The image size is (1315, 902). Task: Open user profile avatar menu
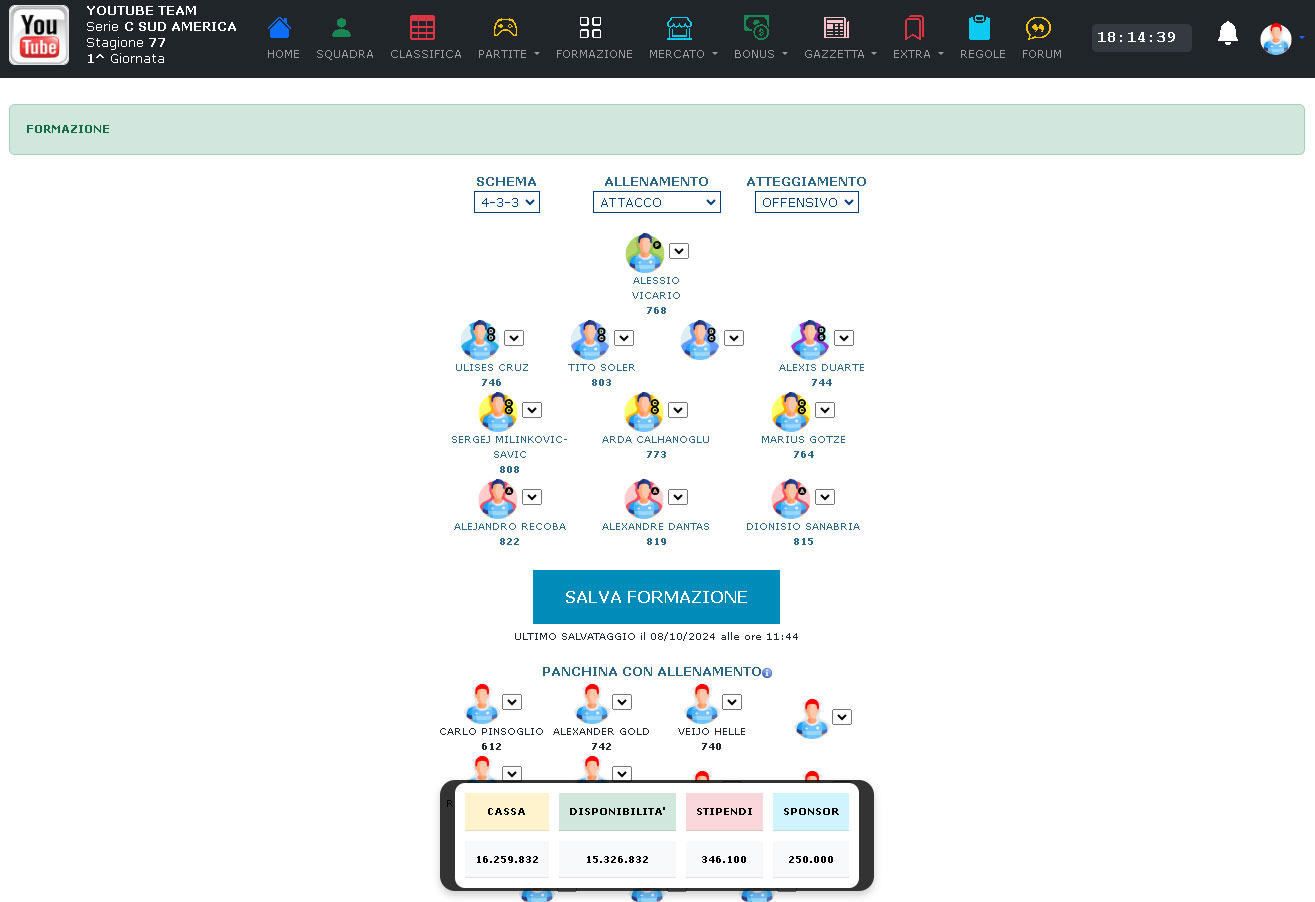coord(1276,39)
